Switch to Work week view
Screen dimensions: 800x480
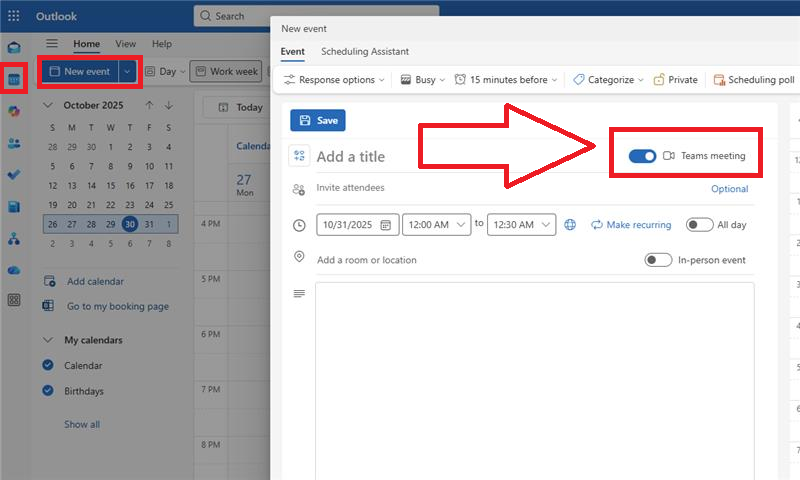pos(226,71)
